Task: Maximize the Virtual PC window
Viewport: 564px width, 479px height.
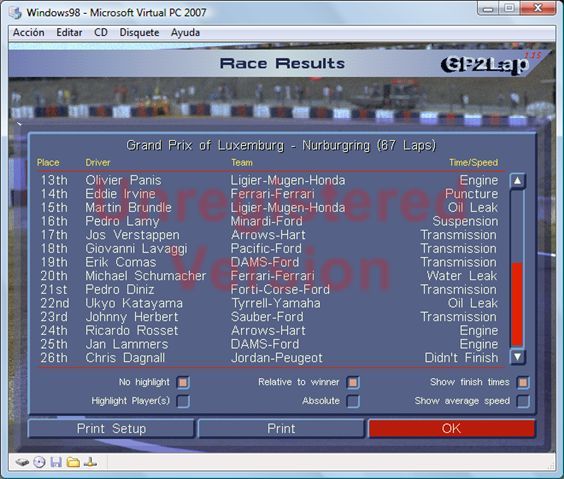Action: (509, 8)
